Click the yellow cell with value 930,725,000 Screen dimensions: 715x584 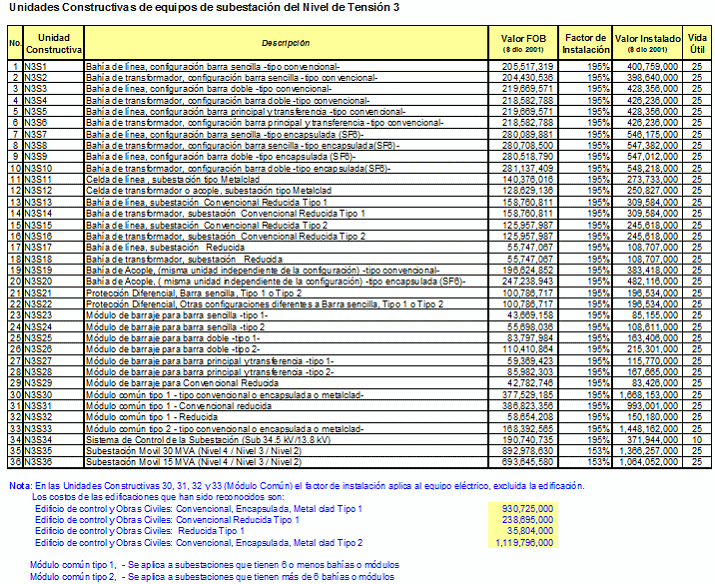pos(528,508)
